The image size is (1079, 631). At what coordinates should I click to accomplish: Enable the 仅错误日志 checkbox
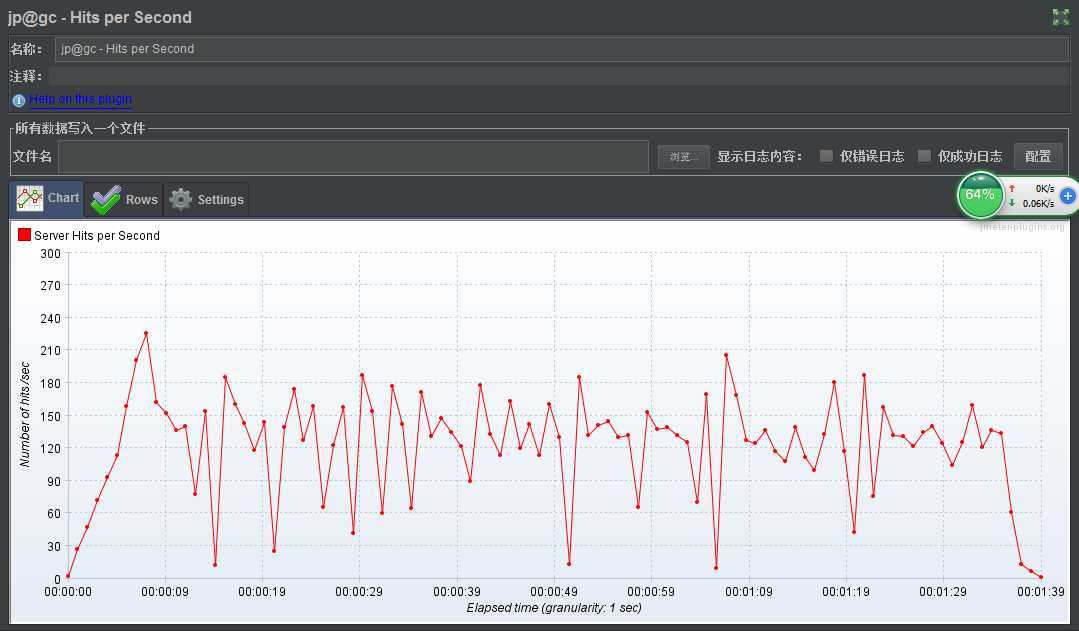[x=826, y=156]
